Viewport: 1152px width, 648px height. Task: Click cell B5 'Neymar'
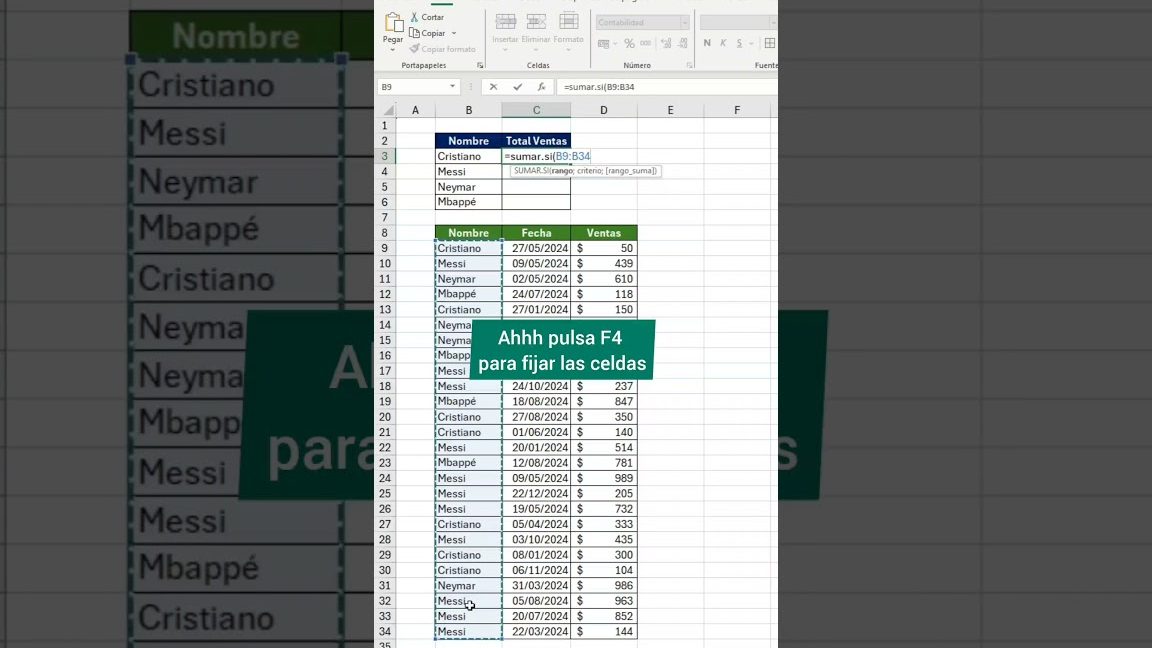468,187
